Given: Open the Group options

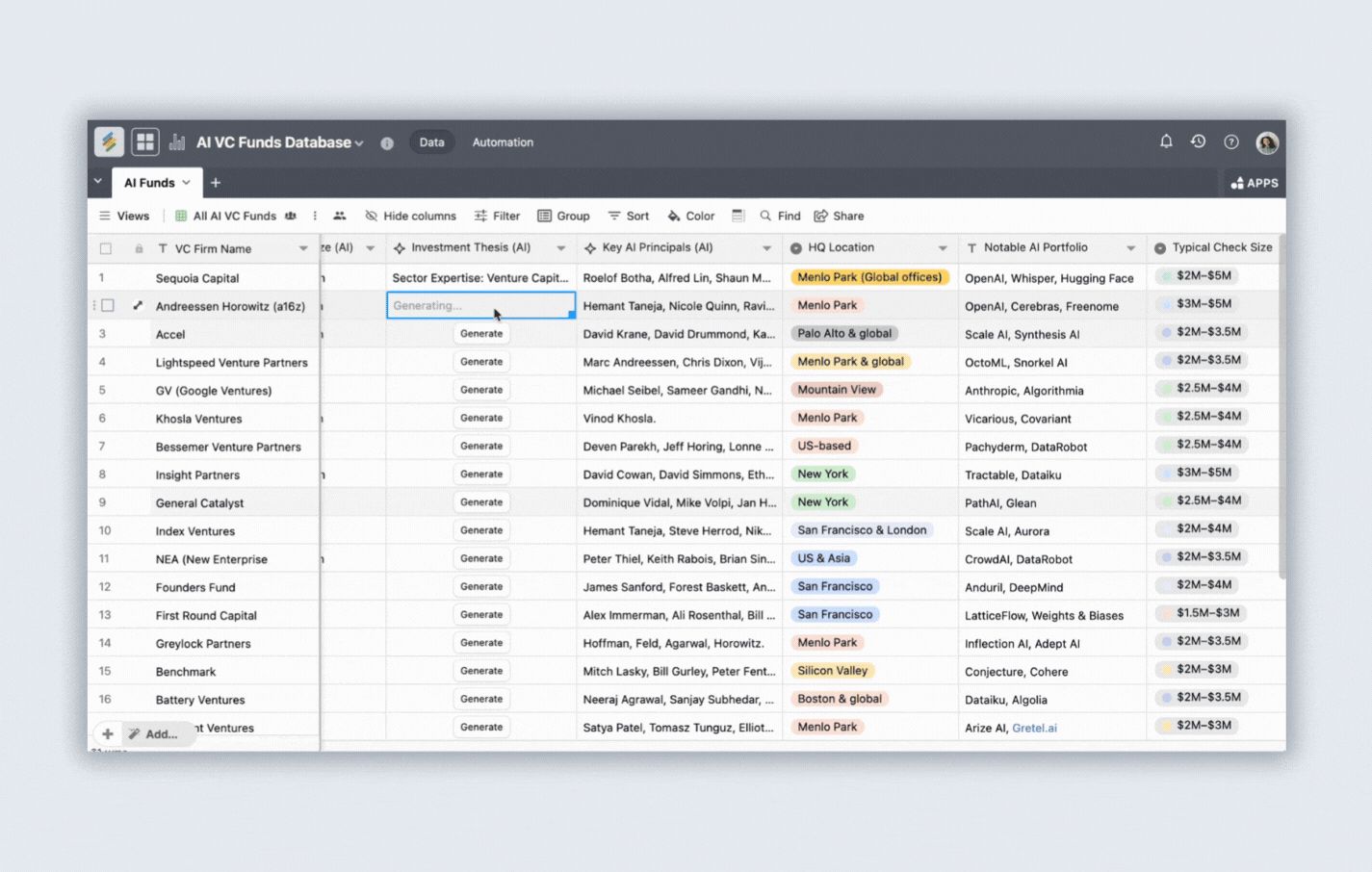Looking at the screenshot, I should coord(563,216).
